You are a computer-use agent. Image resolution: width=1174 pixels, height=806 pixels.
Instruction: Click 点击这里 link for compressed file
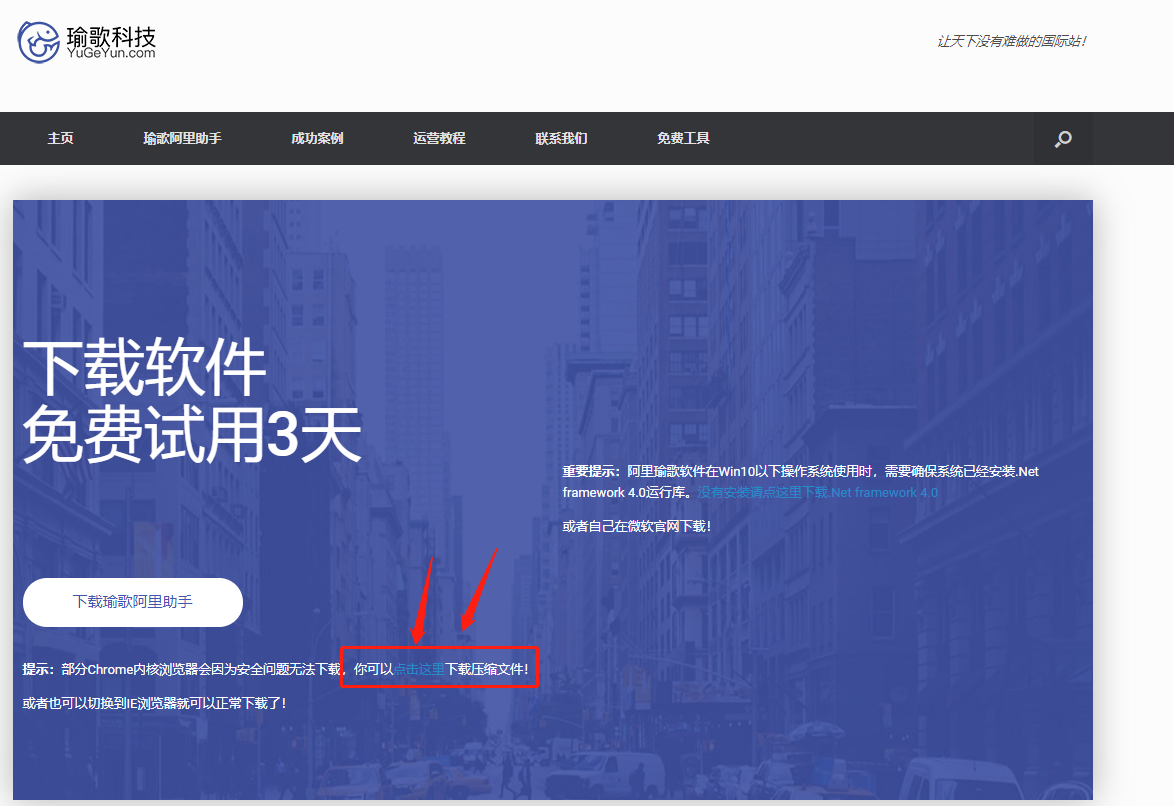click(x=419, y=669)
